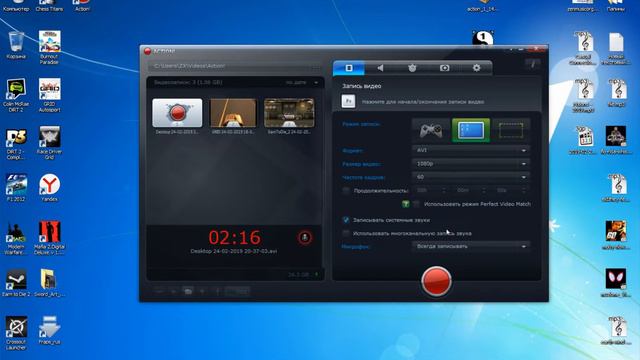This screenshot has height=360, width=640.
Task: Open the Burnout Paradise desktop shortcut
Action: [49, 47]
